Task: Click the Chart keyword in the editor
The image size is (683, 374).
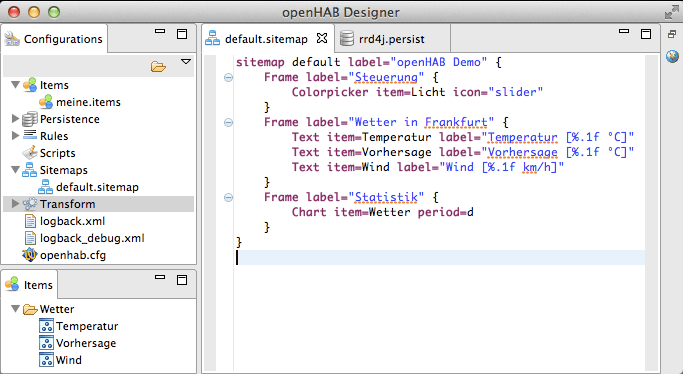Action: coord(309,212)
